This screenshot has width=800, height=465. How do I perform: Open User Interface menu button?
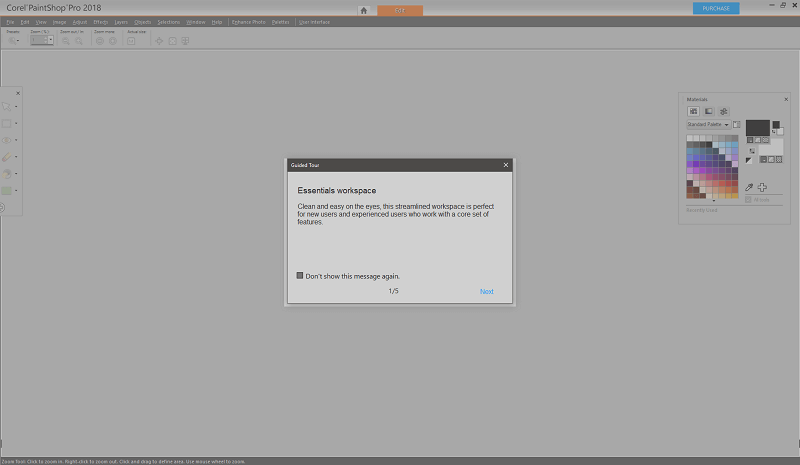pyautogui.click(x=314, y=22)
